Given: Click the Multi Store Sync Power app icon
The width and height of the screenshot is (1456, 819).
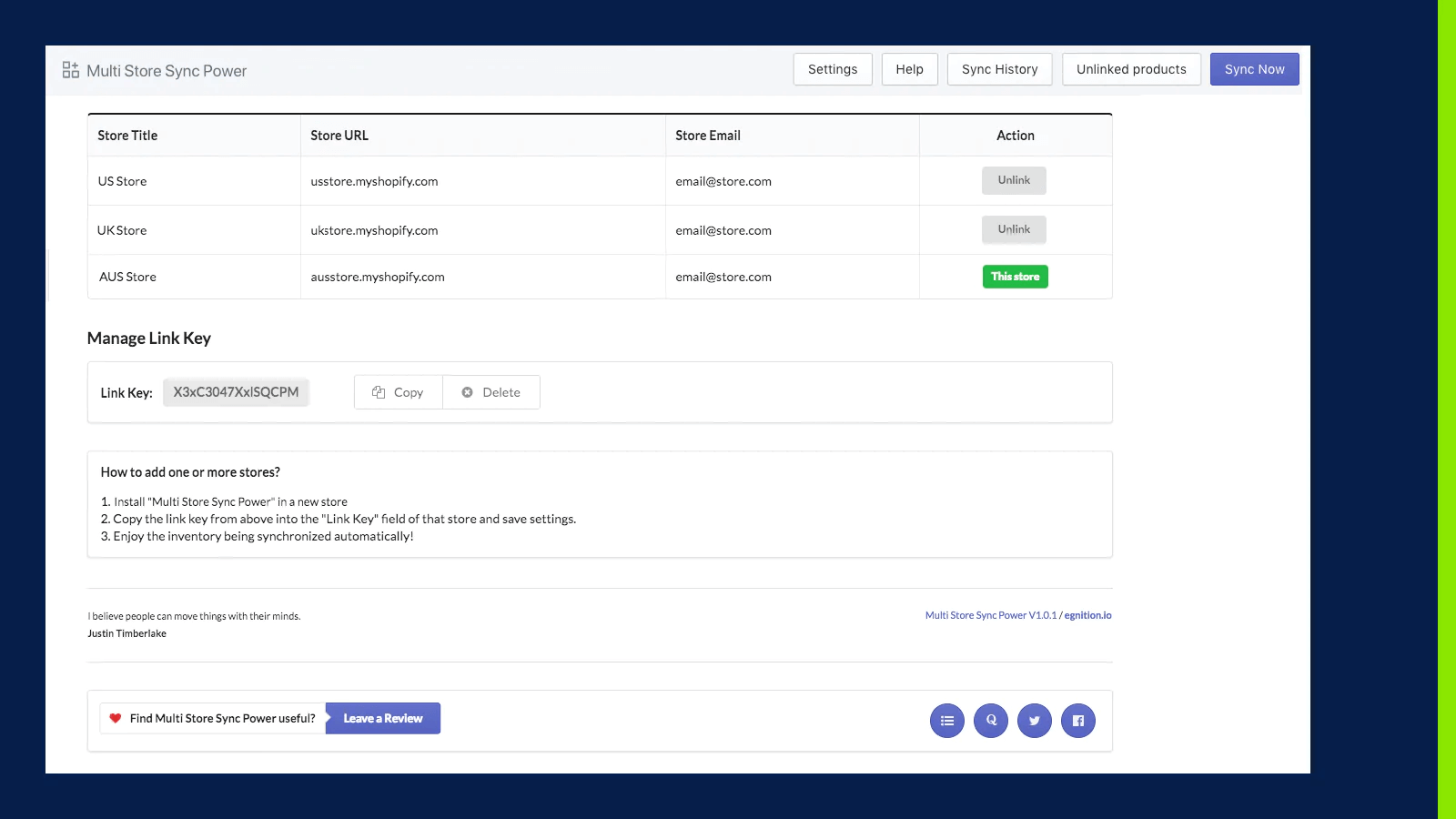Looking at the screenshot, I should coord(70,70).
